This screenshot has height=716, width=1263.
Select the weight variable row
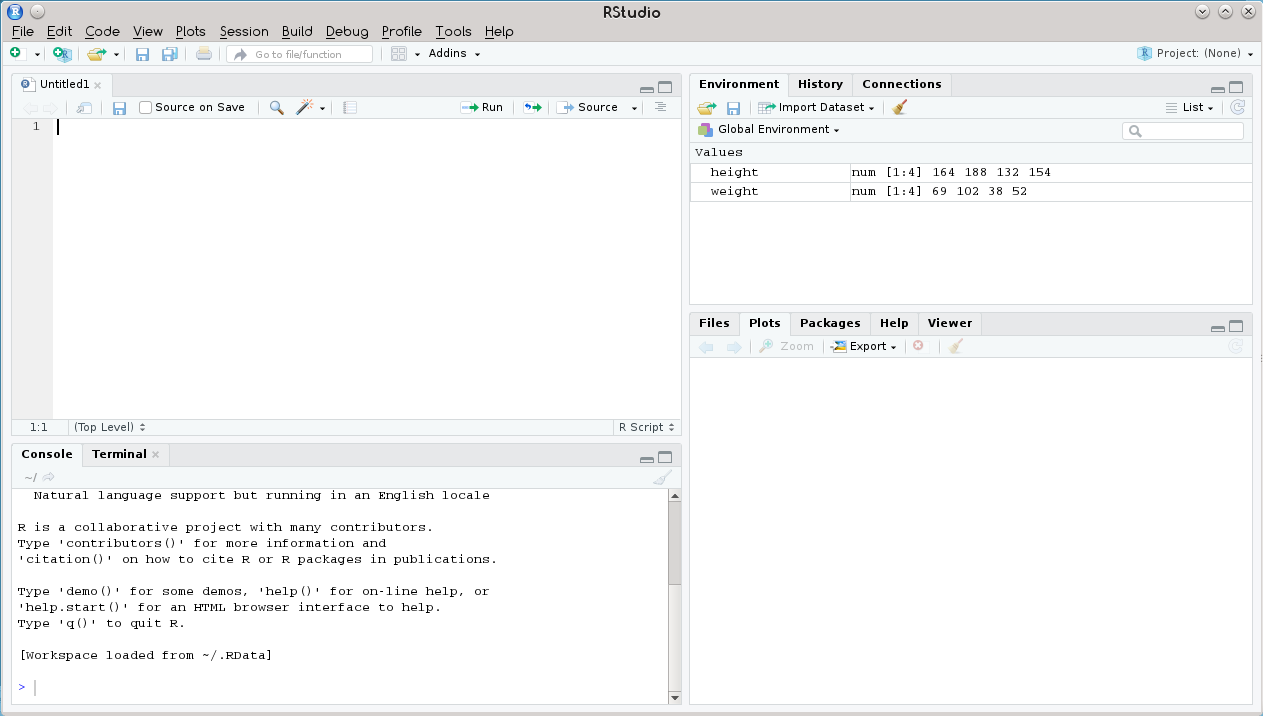click(971, 192)
